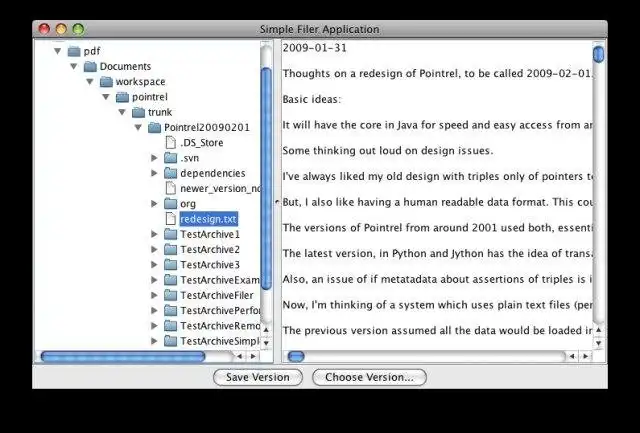Click the TestArchiveRemo folder icon
640x433 pixels.
click(171, 326)
